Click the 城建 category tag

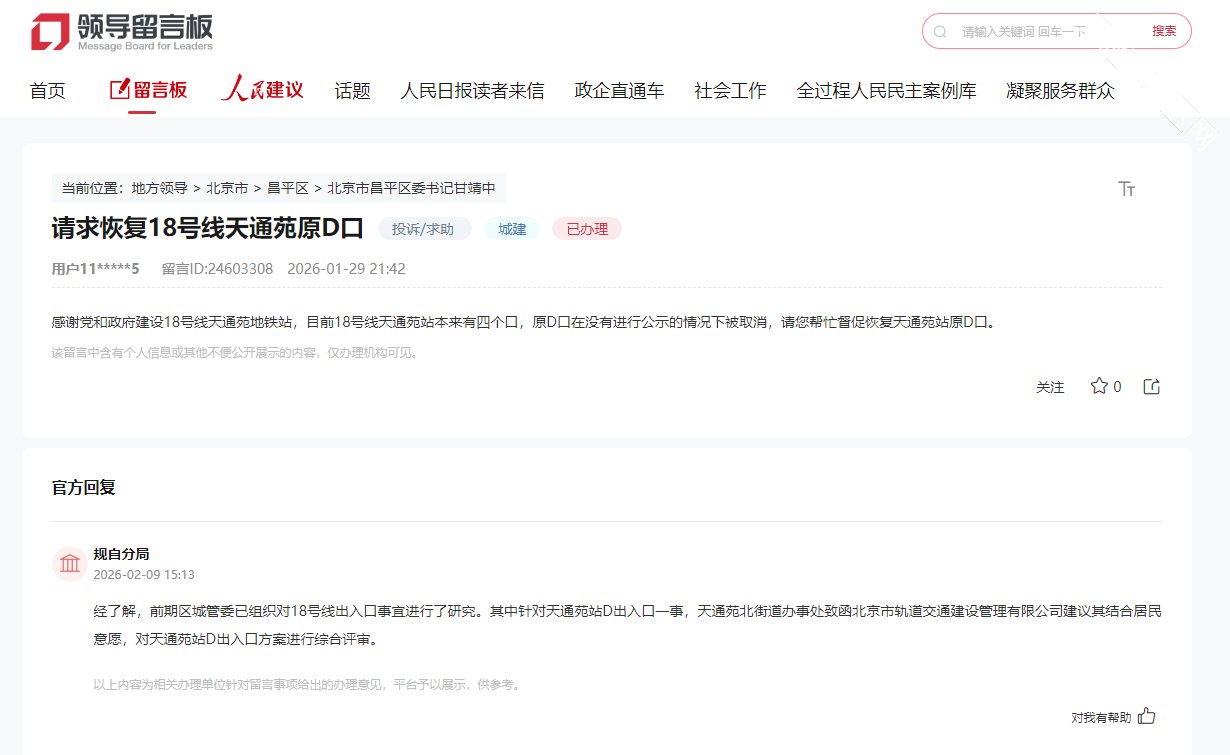(x=512, y=229)
